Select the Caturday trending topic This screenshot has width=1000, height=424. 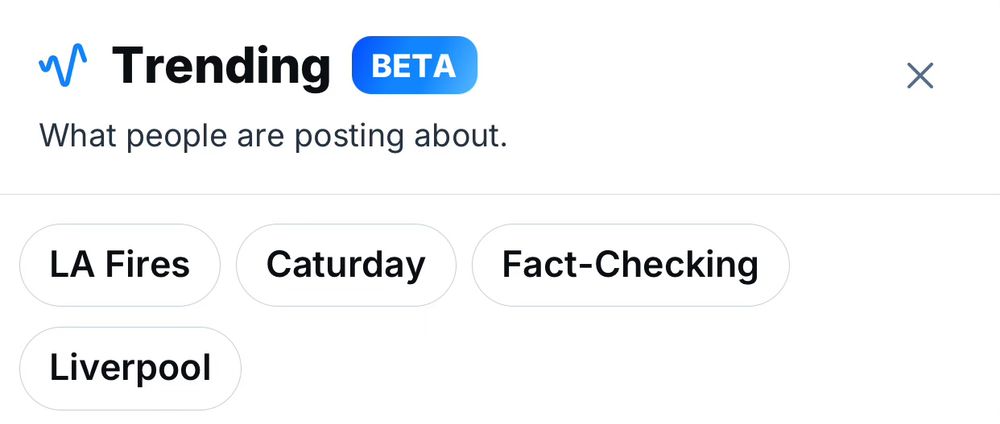[x=346, y=265]
